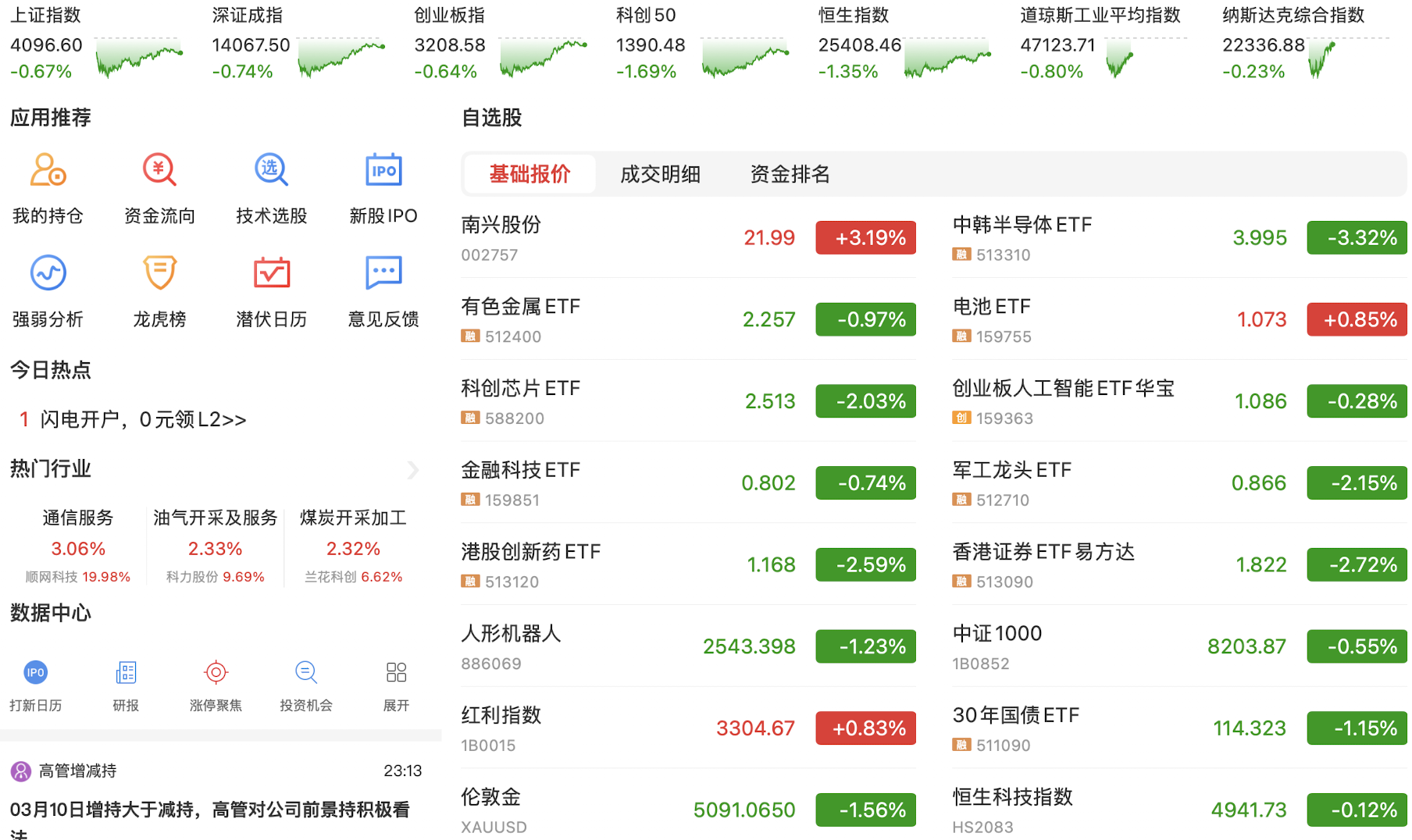Open the 龙虎榜 ranking icon
The width and height of the screenshot is (1412, 840).
coord(159,273)
